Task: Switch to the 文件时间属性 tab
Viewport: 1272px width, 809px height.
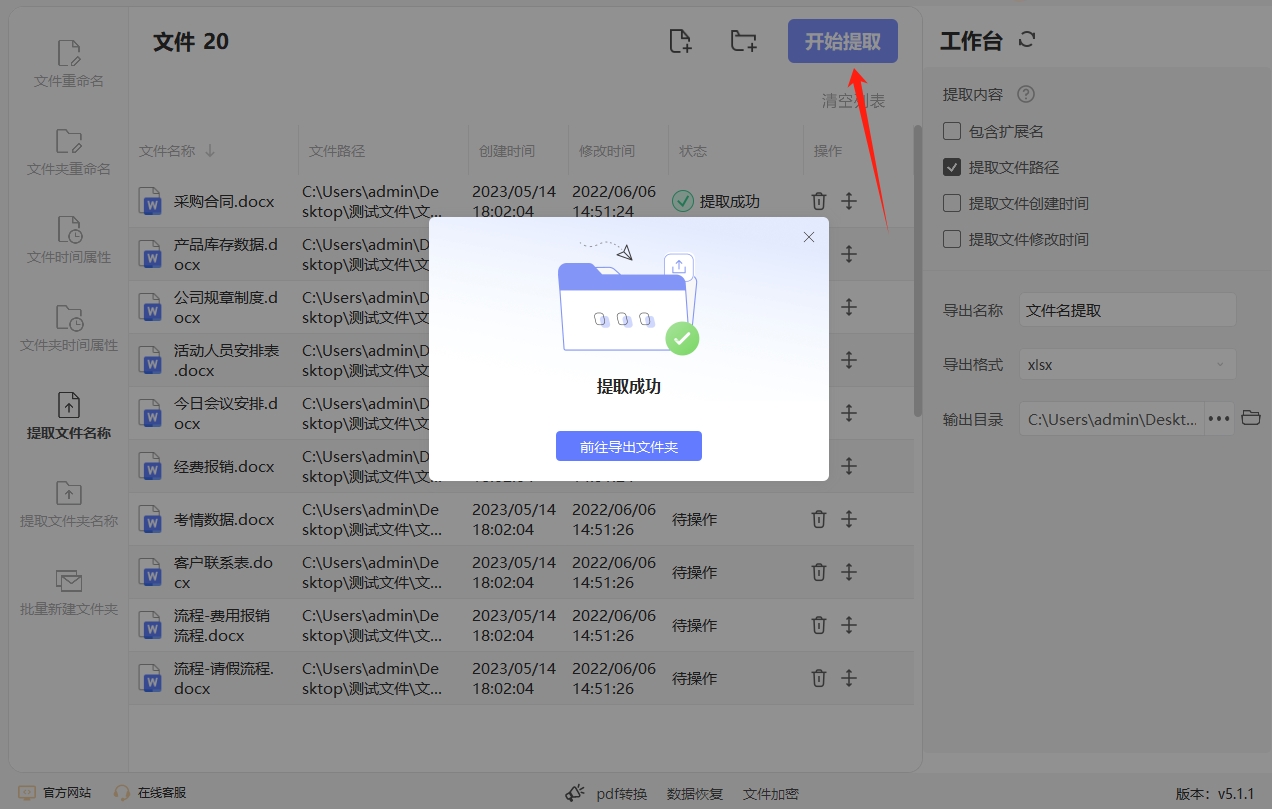Action: click(x=69, y=240)
